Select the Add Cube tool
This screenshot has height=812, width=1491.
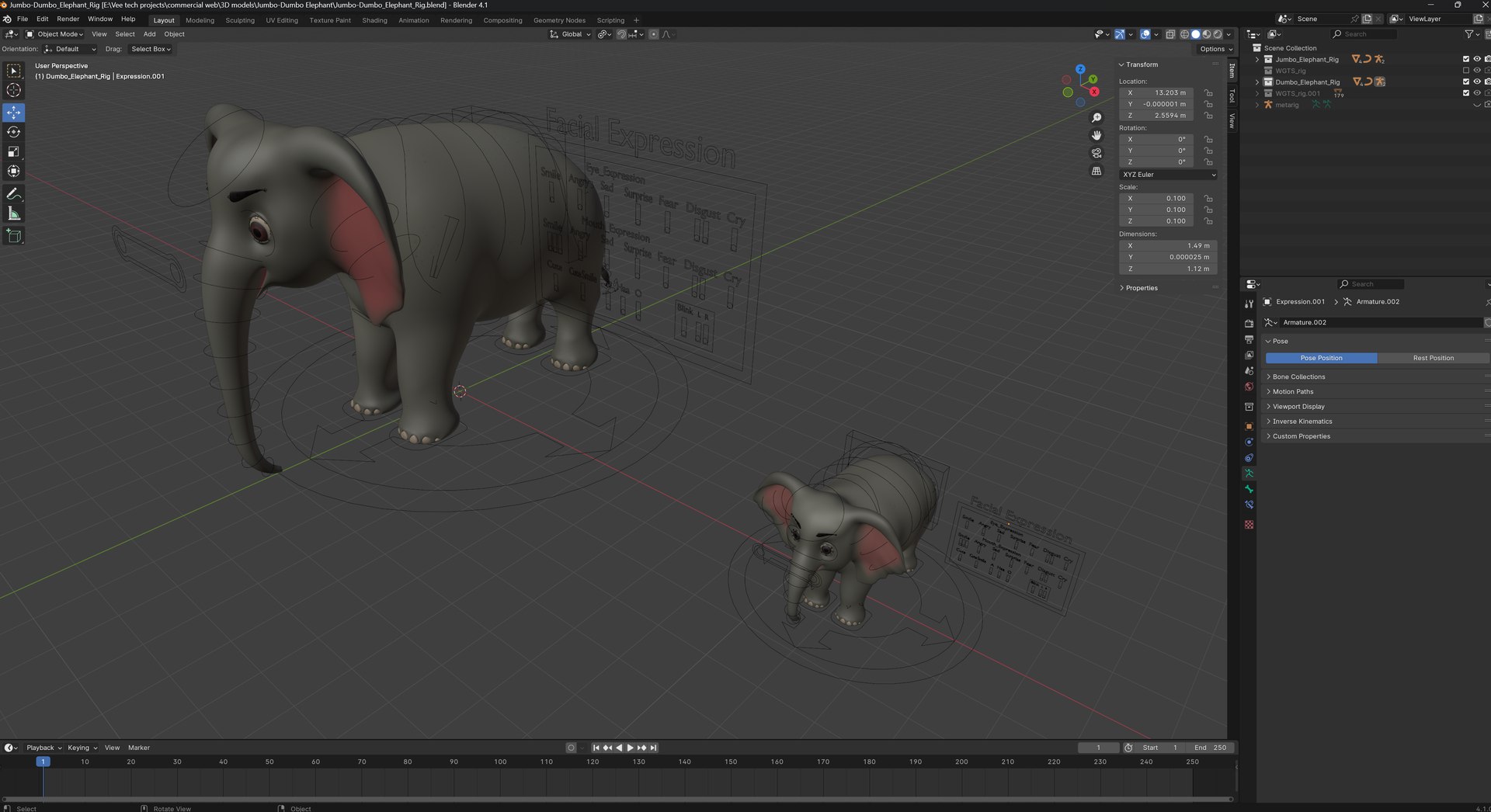pos(14,236)
